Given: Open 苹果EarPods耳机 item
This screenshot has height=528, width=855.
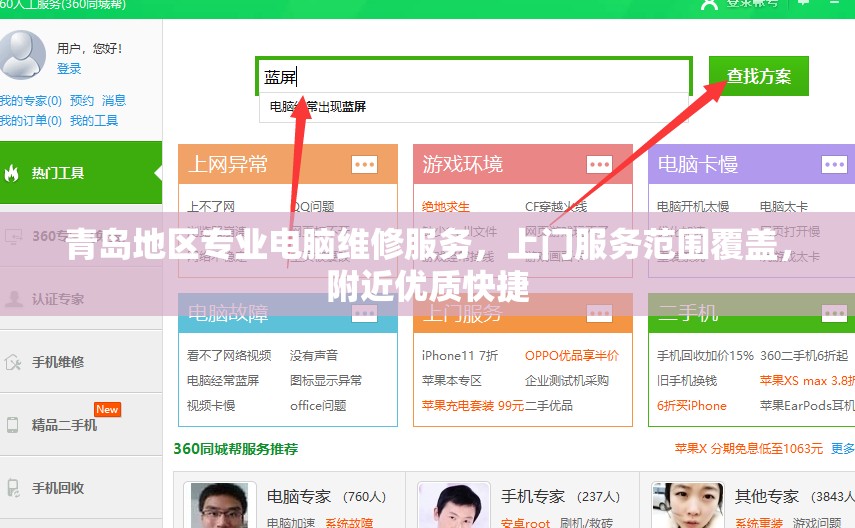Looking at the screenshot, I should (807, 406).
